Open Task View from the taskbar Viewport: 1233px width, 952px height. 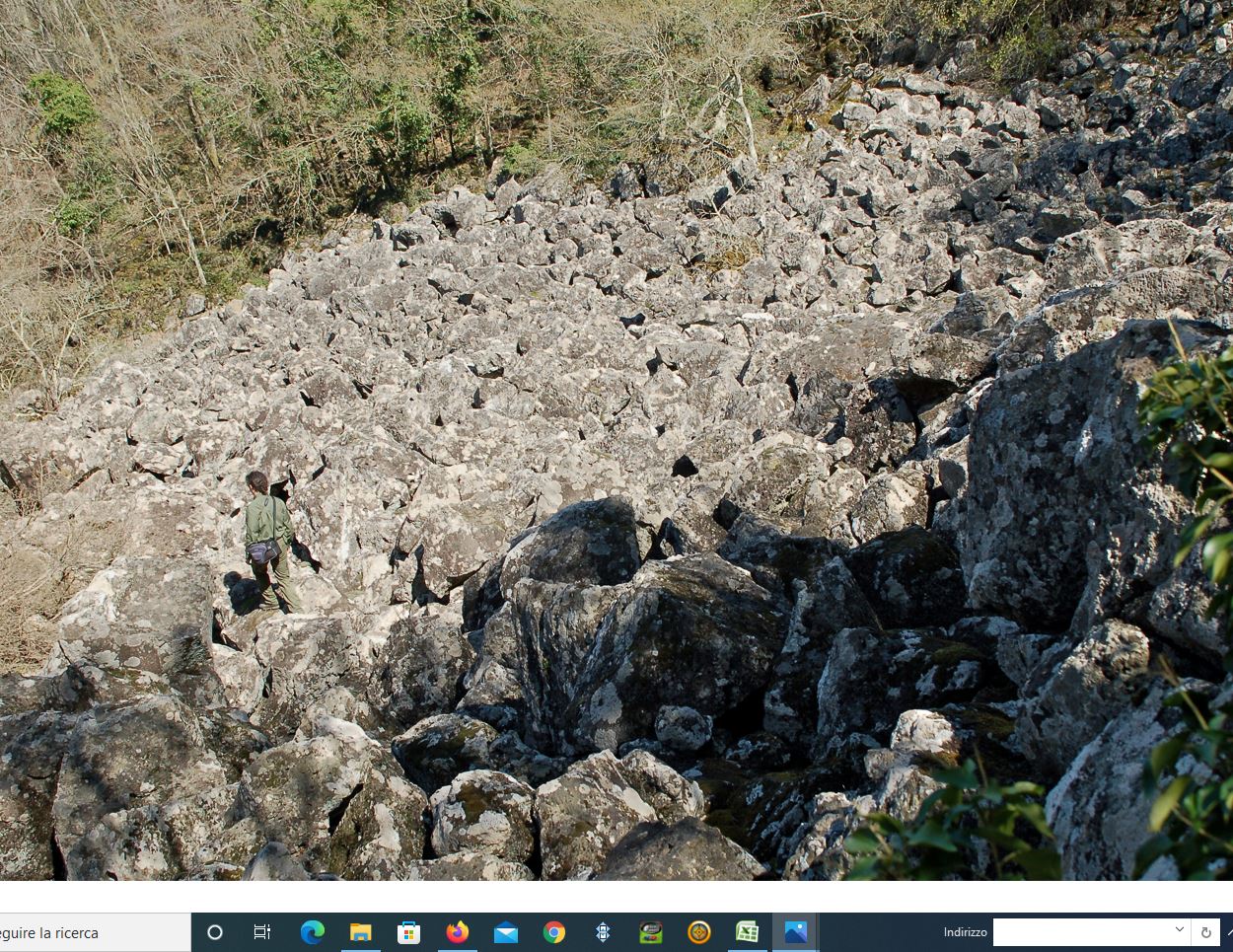click(262, 932)
